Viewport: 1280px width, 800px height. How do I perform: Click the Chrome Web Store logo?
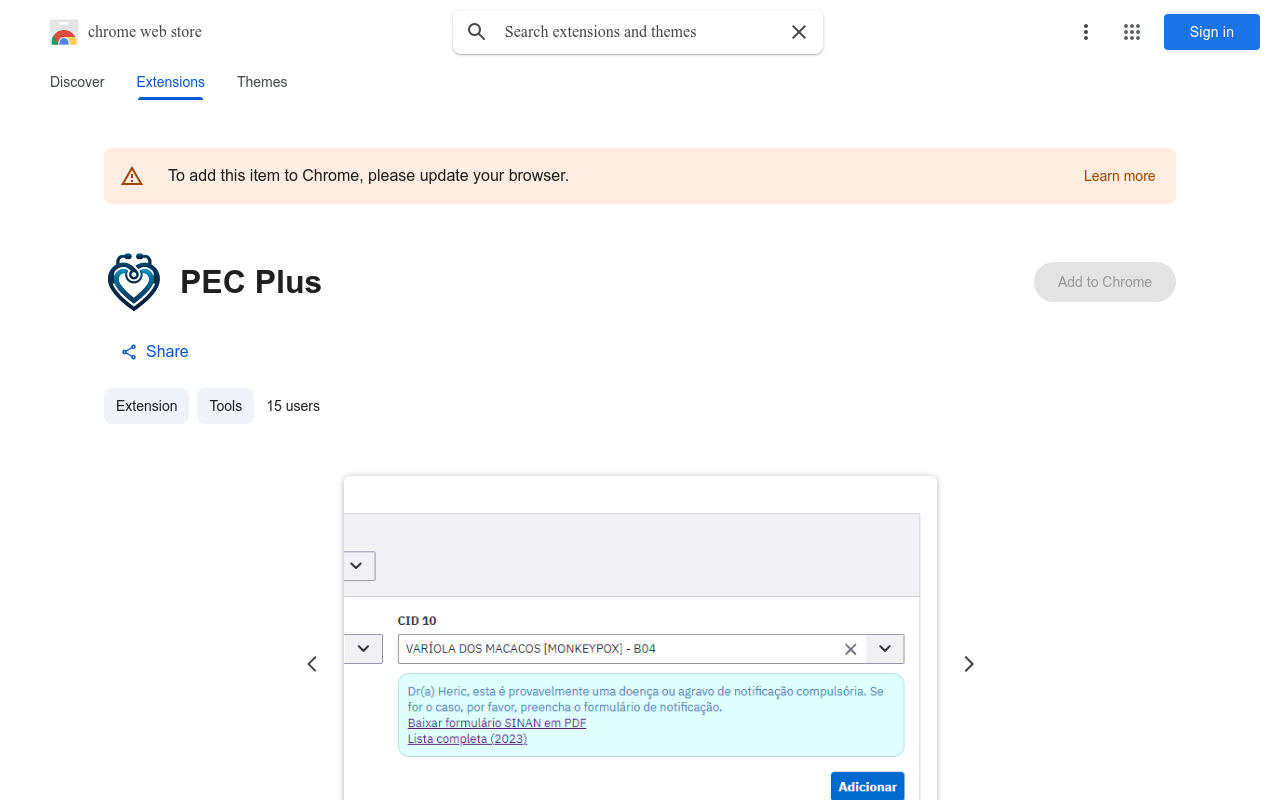click(64, 32)
